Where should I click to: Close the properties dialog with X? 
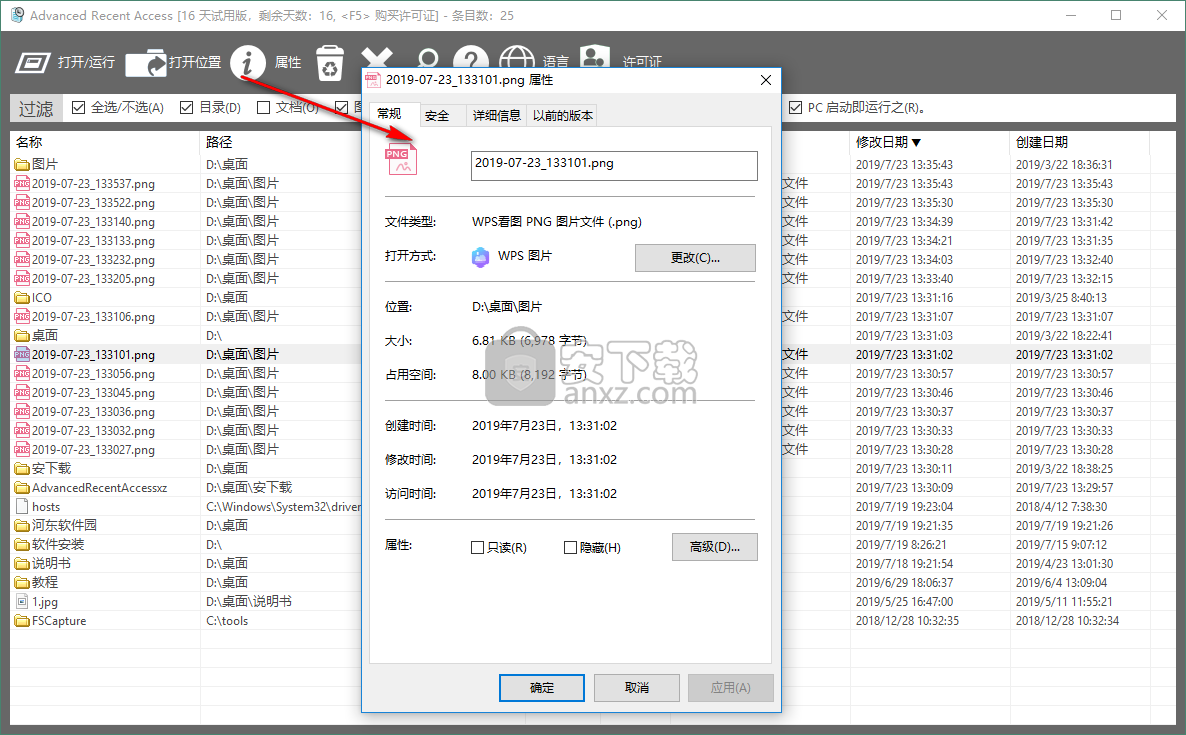click(x=765, y=80)
